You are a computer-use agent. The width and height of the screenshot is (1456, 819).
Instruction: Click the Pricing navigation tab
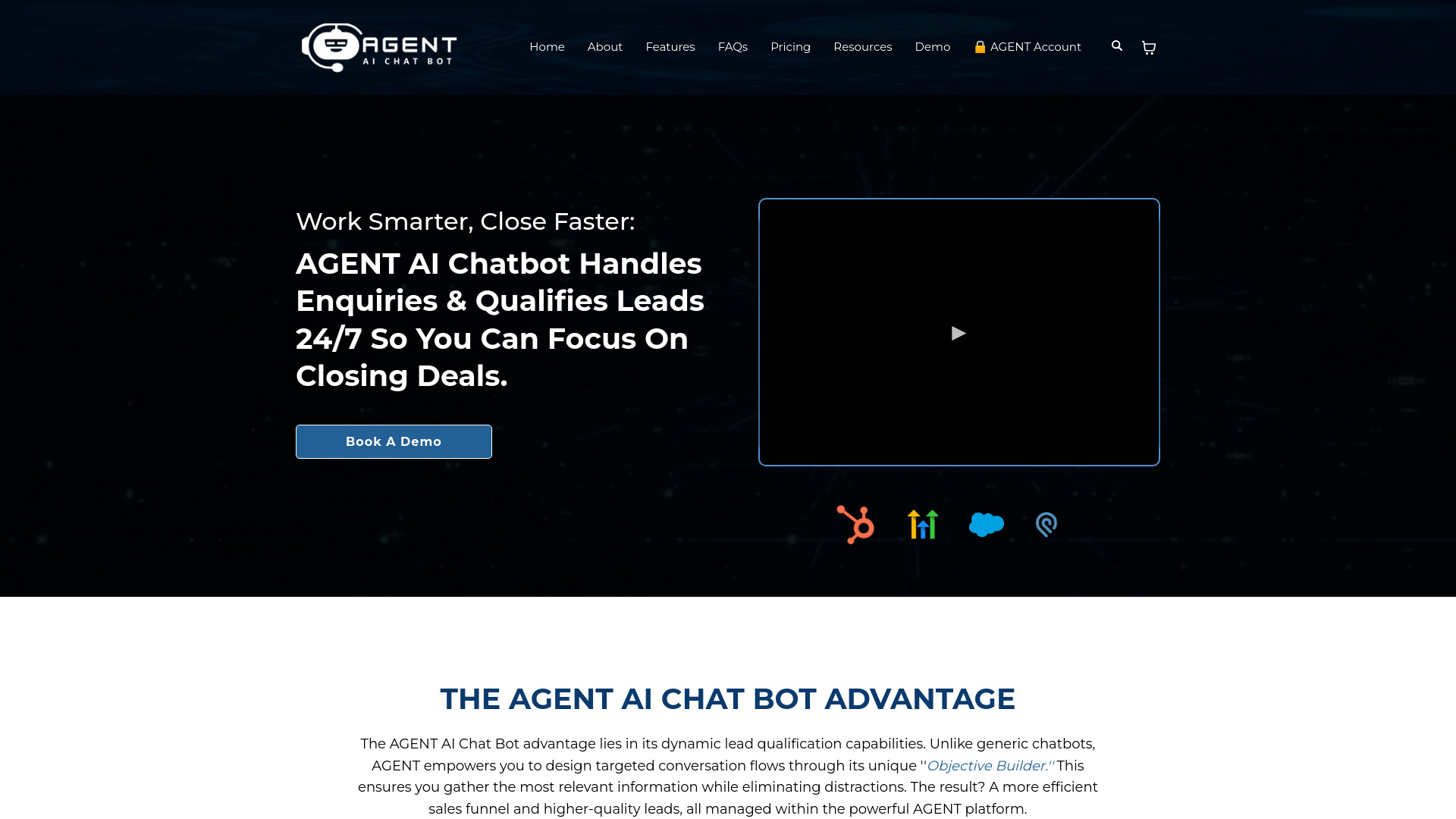790,46
